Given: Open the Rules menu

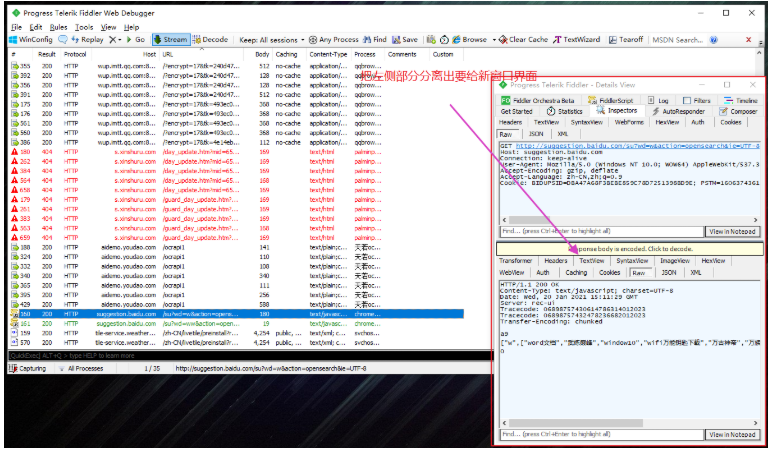Looking at the screenshot, I should click(x=58, y=27).
